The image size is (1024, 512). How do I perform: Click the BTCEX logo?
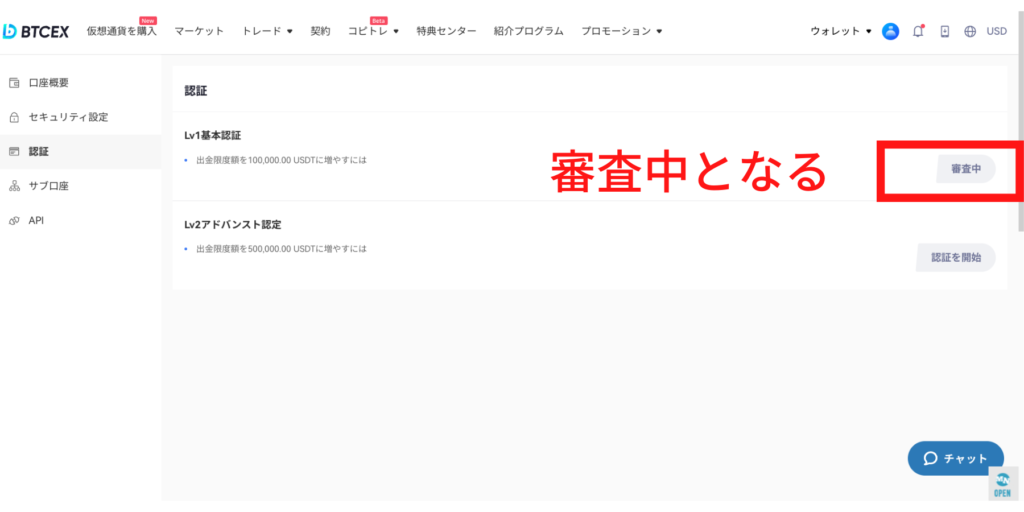35,31
